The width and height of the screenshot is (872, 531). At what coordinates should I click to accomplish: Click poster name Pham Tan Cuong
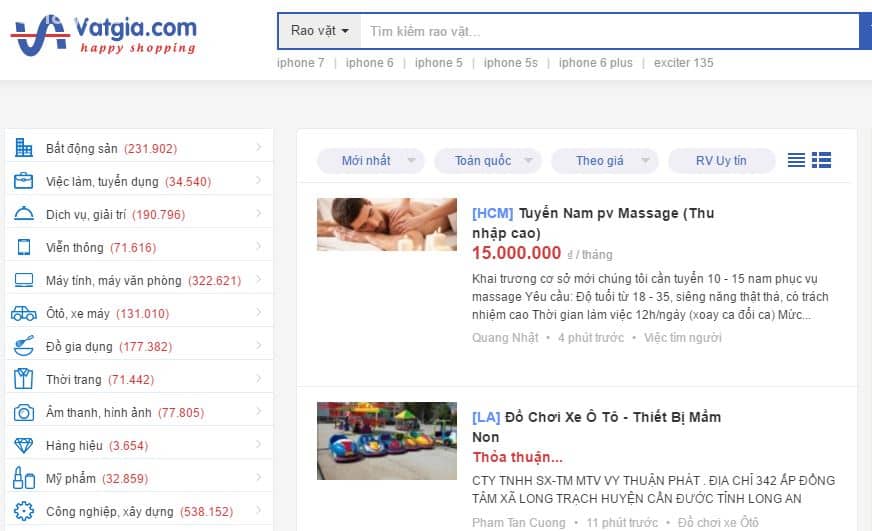coord(518,523)
